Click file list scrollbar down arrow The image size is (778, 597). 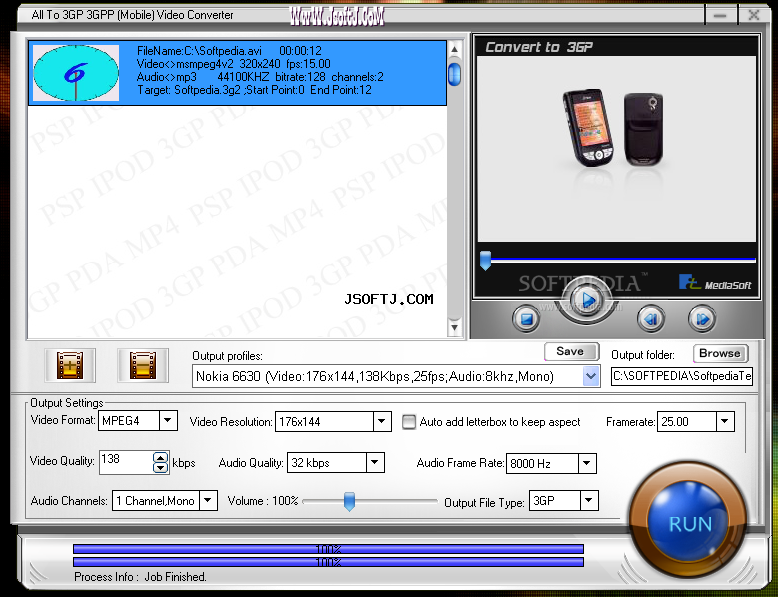[454, 328]
